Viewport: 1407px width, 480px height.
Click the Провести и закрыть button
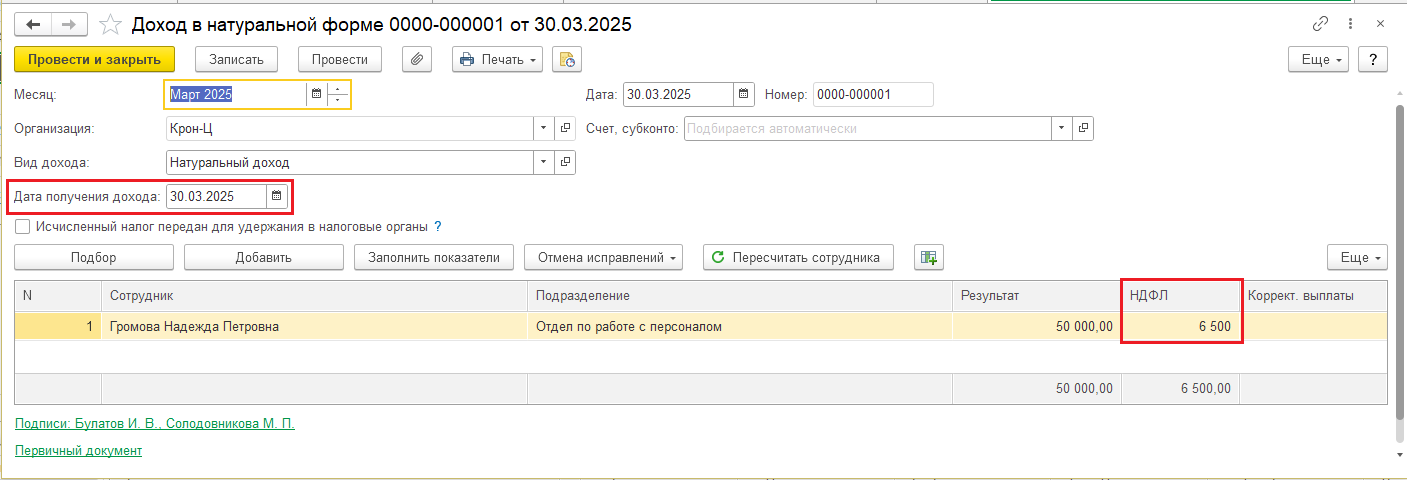click(x=94, y=59)
